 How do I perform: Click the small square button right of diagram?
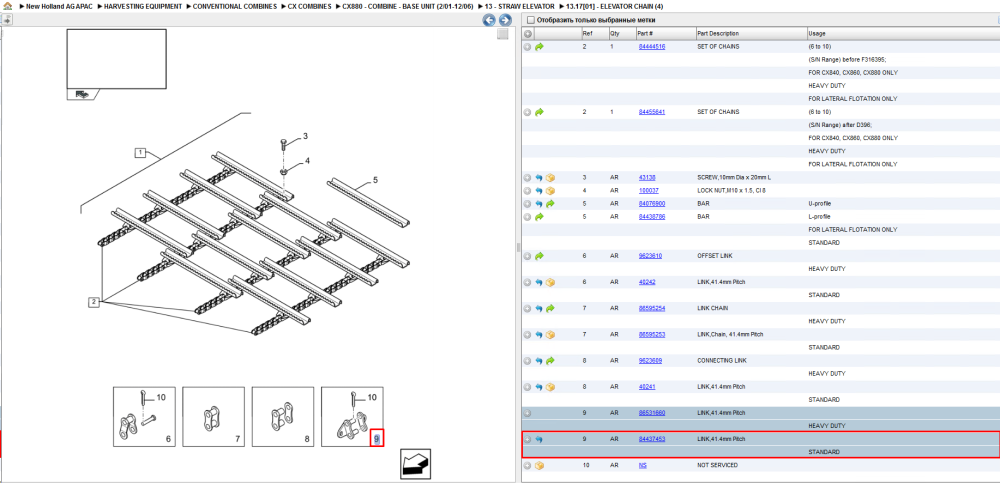503,34
